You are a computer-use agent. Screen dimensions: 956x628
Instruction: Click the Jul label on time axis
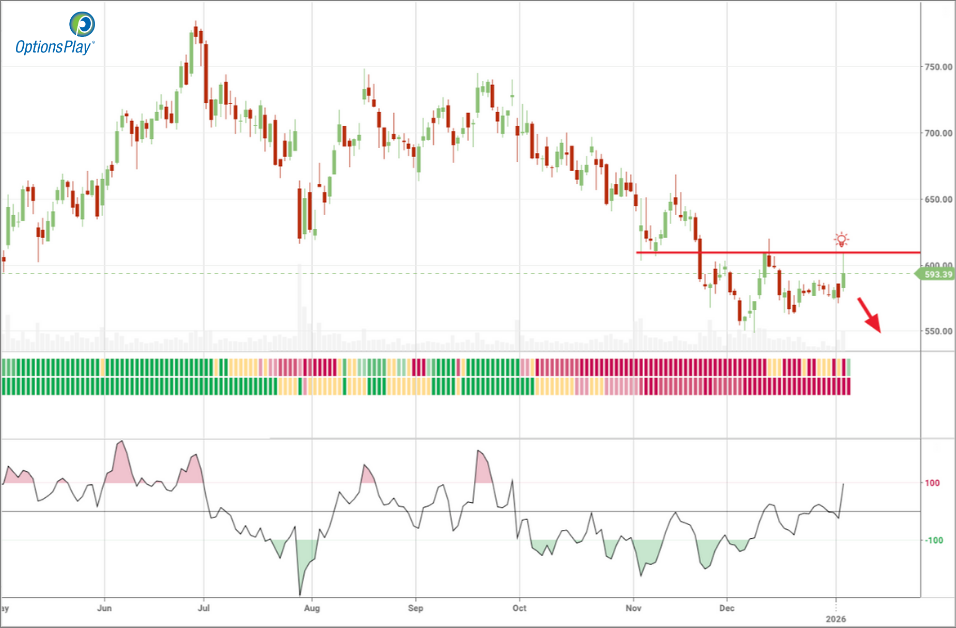203,607
